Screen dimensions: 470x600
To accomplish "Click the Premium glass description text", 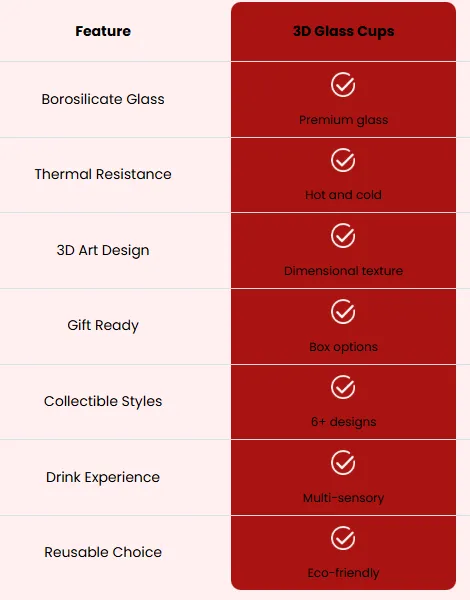I will pyautogui.click(x=343, y=120).
